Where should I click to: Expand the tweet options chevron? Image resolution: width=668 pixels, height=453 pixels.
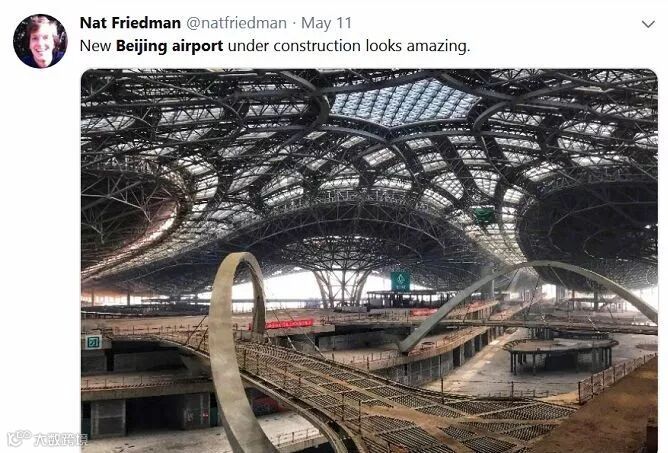[x=648, y=24]
